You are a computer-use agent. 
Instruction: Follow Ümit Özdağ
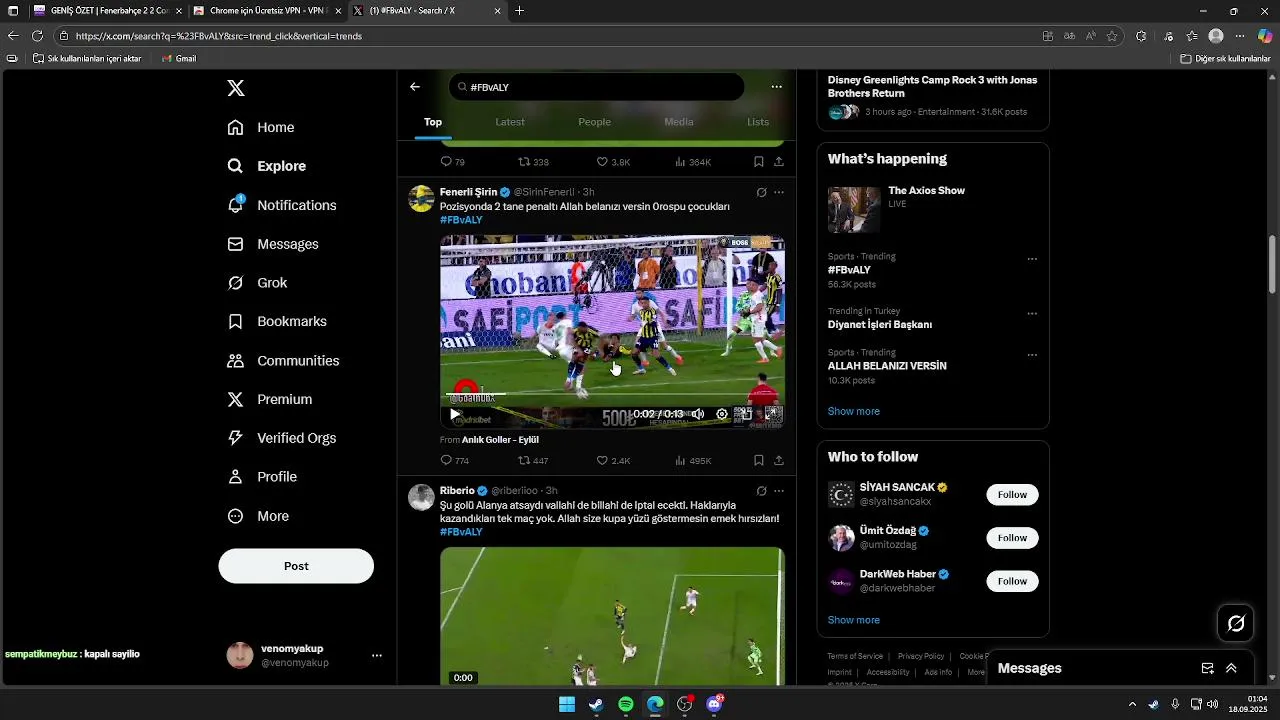point(1012,538)
